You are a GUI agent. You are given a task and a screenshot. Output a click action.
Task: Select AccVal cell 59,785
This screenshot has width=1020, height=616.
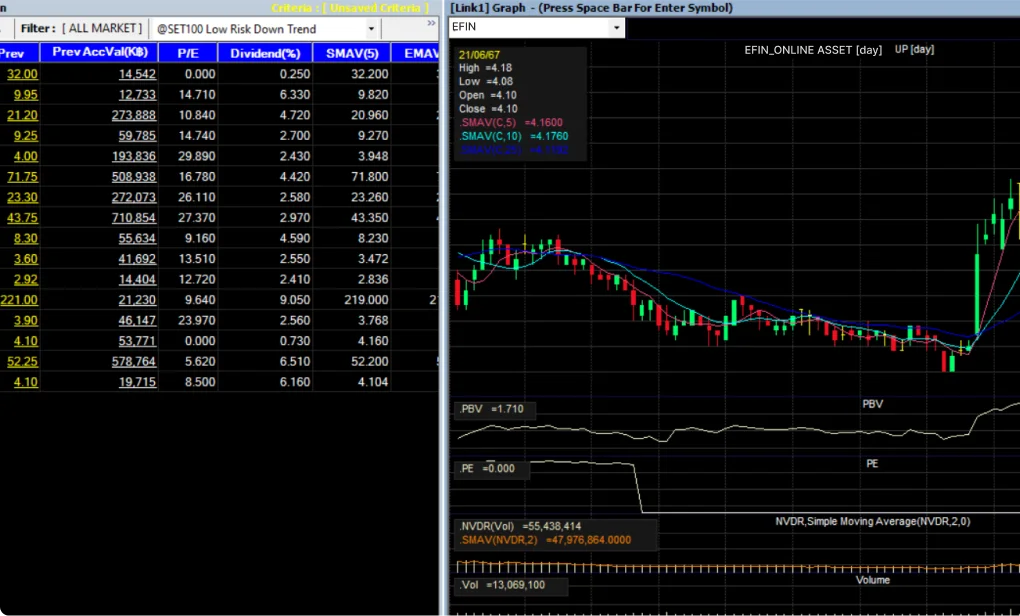coord(137,136)
